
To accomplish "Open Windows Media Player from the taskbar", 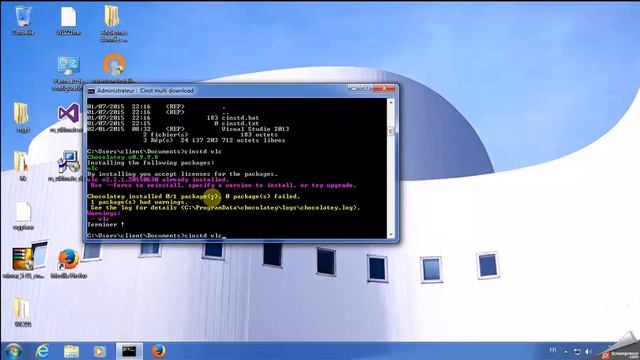I will pos(99,351).
